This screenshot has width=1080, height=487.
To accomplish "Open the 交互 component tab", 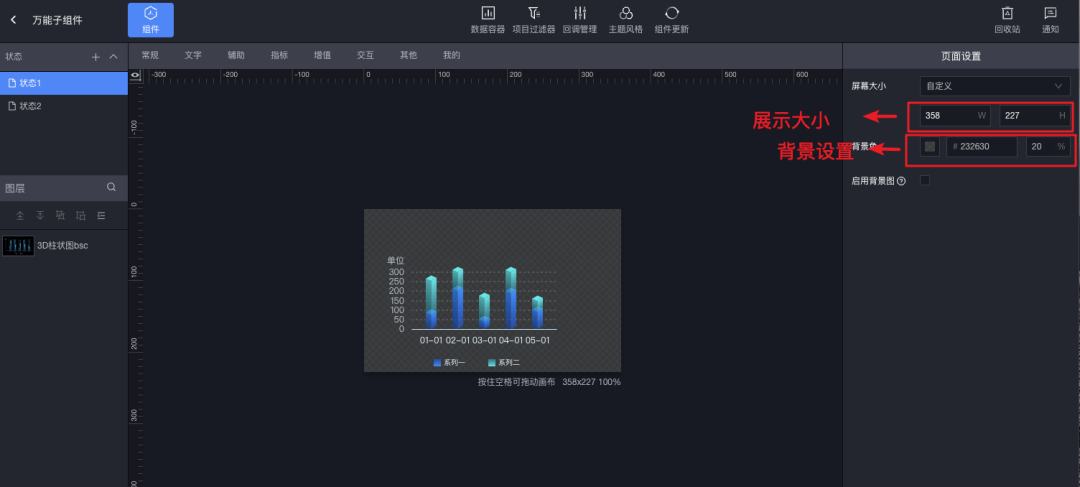I will 365,55.
